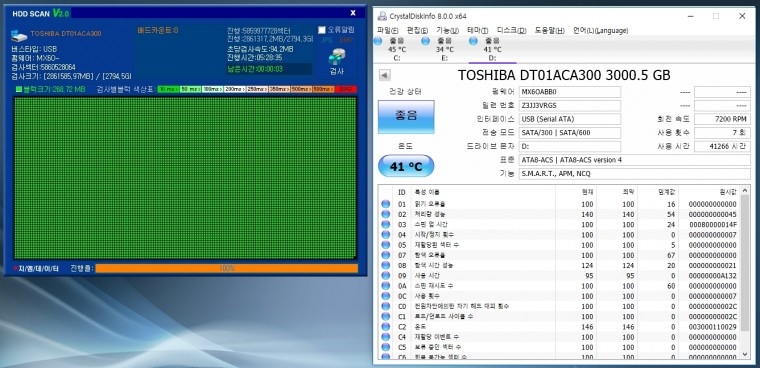The height and width of the screenshot is (368, 760).
Task: Click raw value 003000110029
Action: (x=712, y=327)
